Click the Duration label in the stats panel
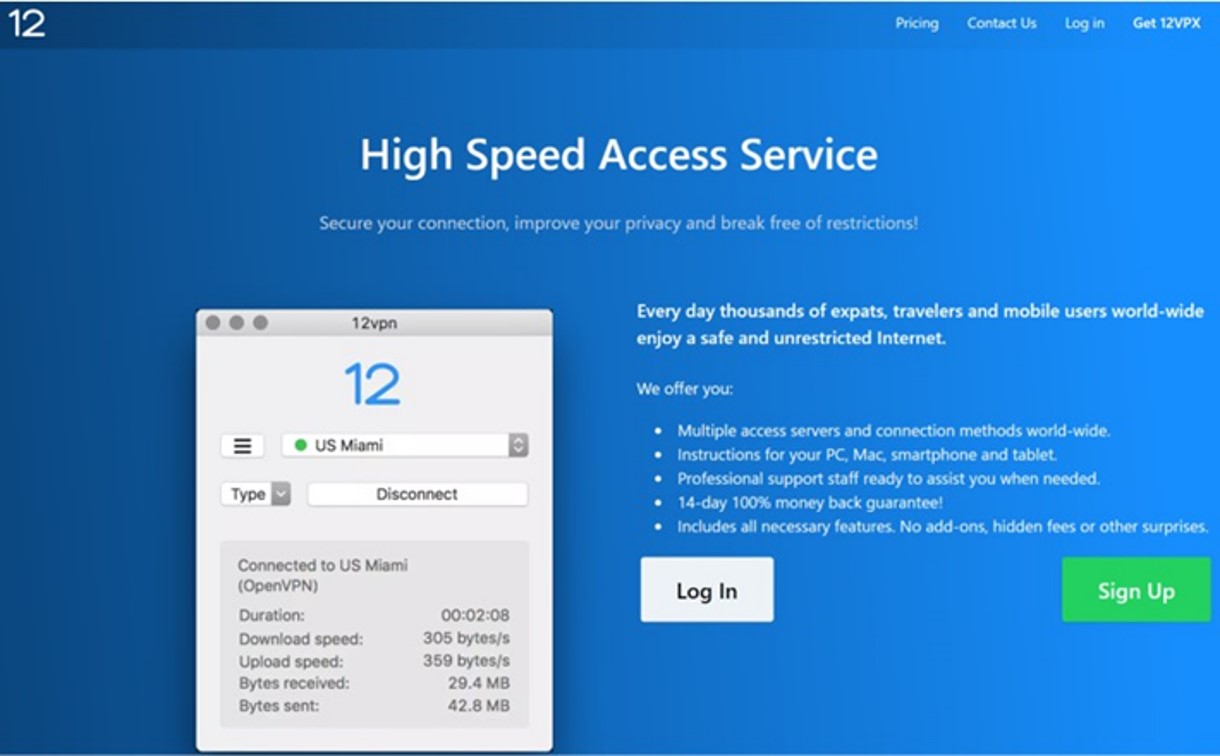 point(272,615)
